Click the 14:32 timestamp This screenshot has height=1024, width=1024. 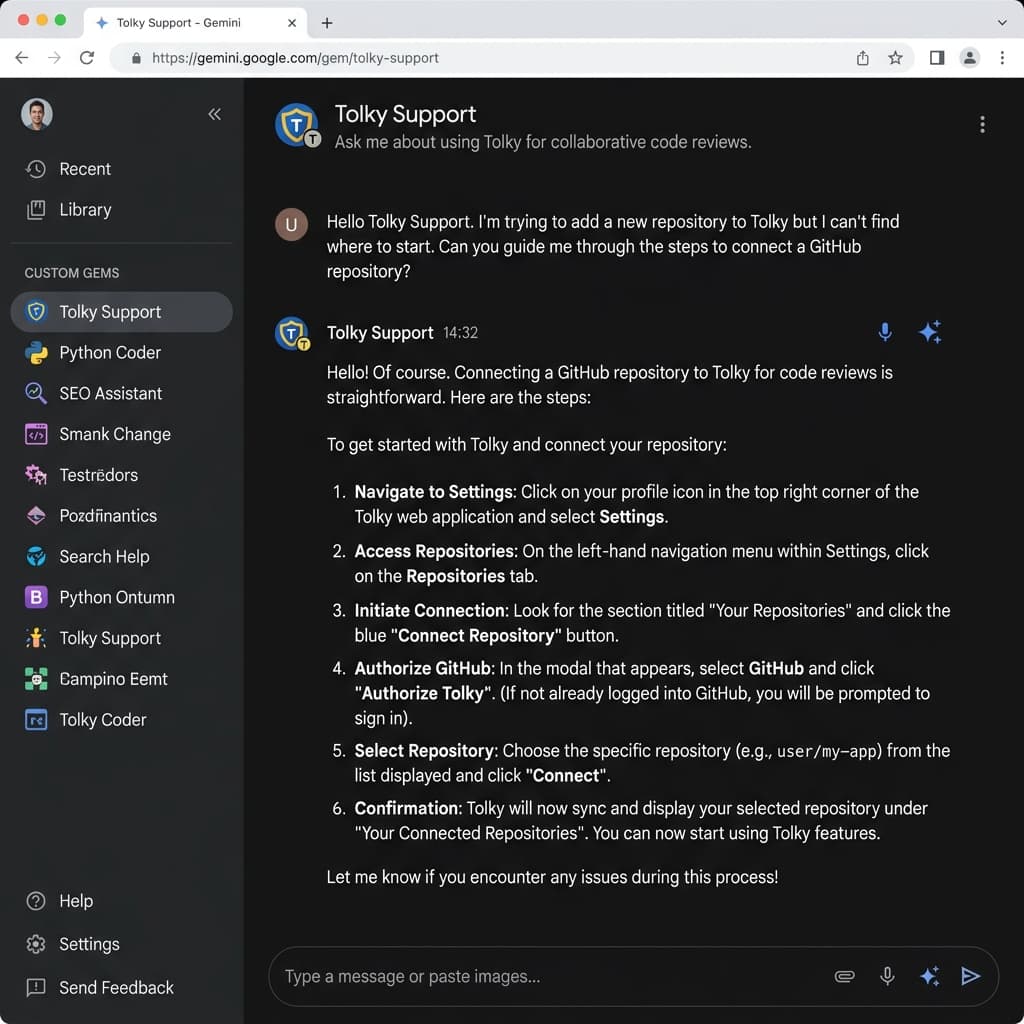pyautogui.click(x=460, y=333)
